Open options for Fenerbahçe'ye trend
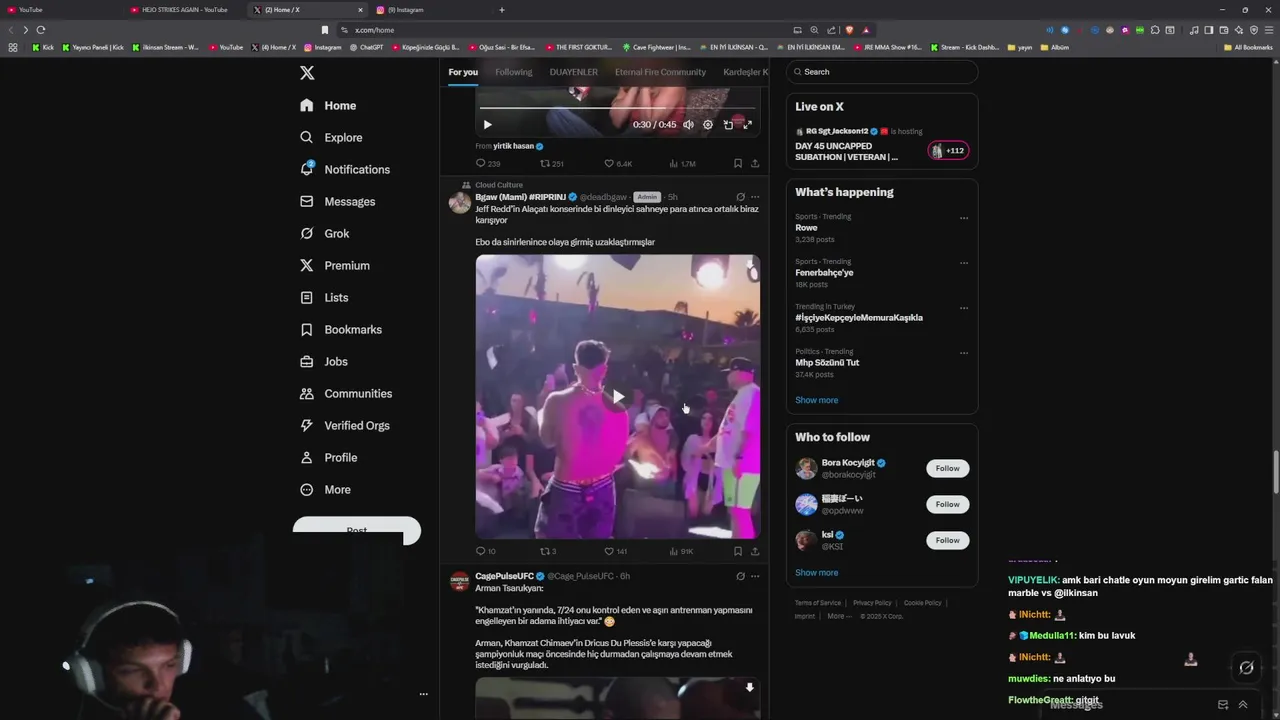Screen dimensions: 1280x720 point(964,263)
